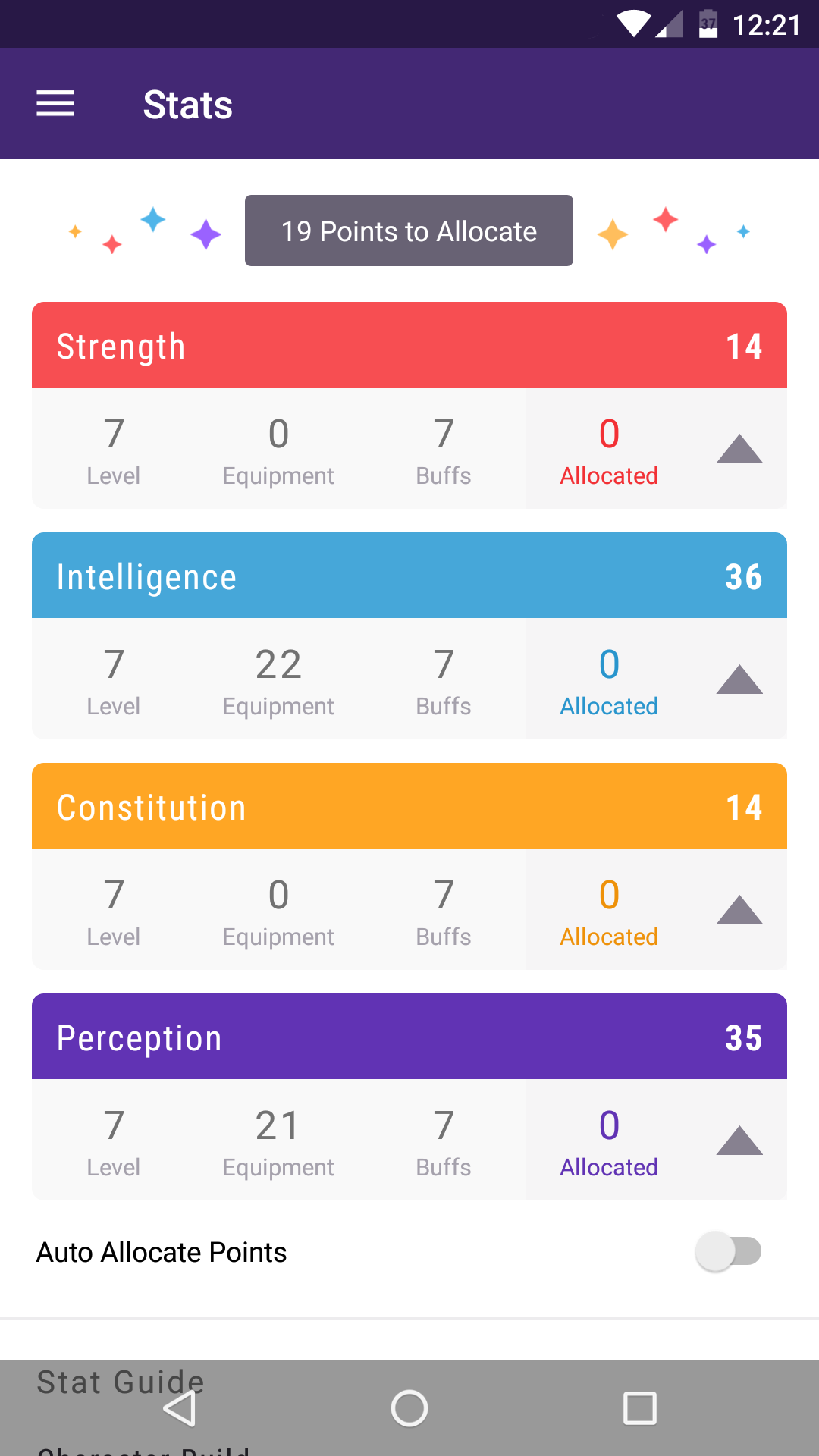
Task: Open the hamburger navigation menu
Action: [x=55, y=104]
